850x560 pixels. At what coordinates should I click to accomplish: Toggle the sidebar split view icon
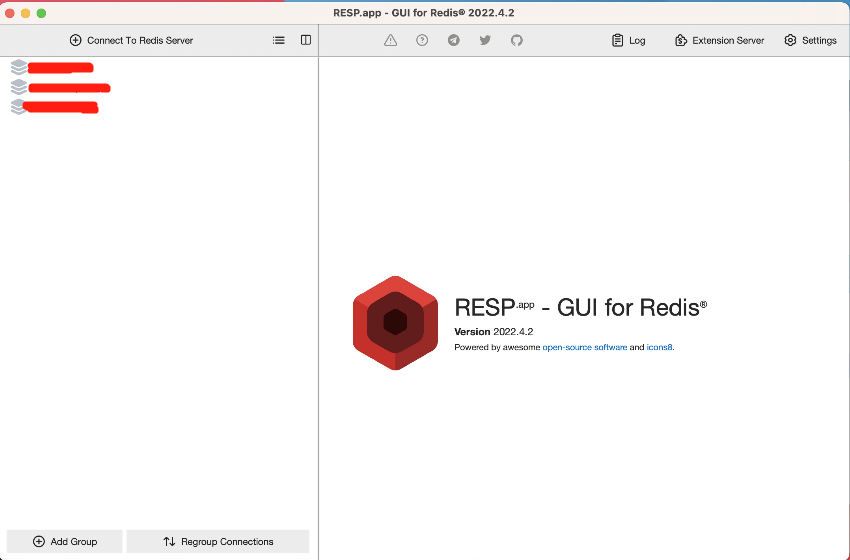pos(306,40)
